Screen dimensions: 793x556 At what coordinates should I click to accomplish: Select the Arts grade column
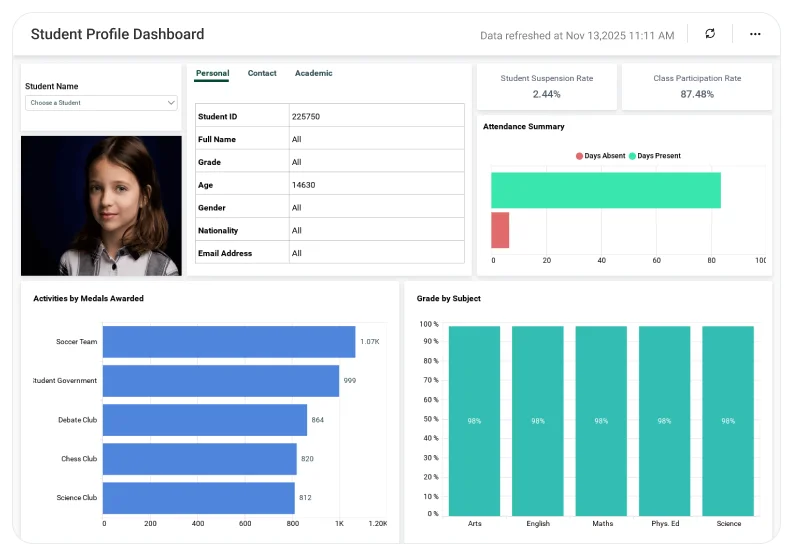tap(474, 421)
